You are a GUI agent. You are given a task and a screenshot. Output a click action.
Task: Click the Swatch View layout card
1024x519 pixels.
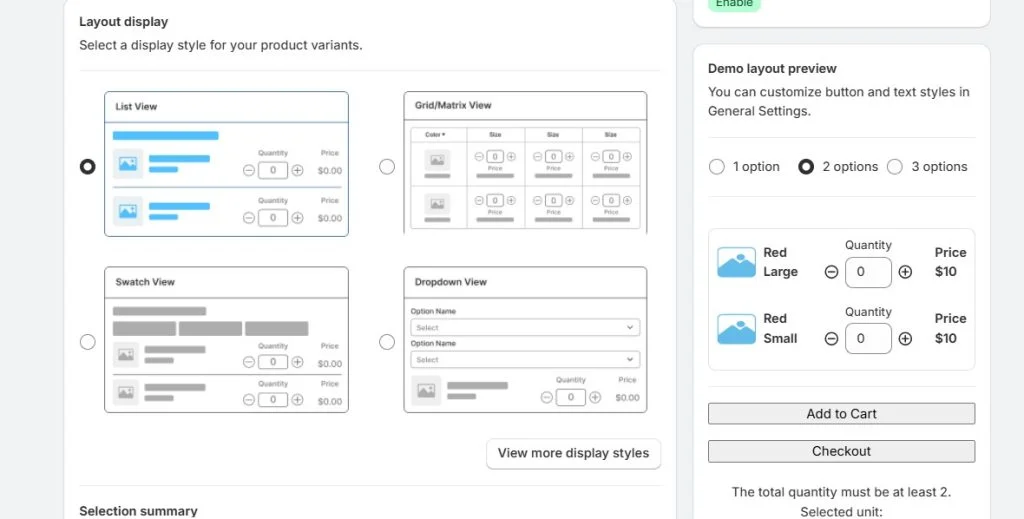226,339
